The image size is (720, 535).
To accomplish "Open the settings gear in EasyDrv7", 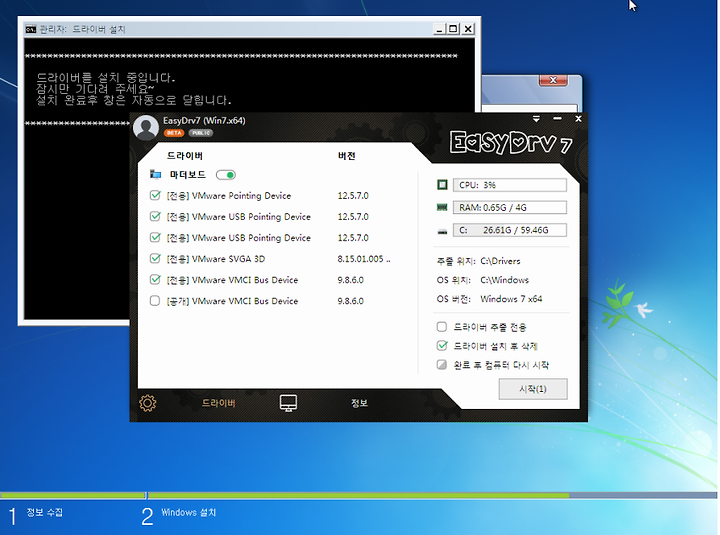I will tap(147, 403).
